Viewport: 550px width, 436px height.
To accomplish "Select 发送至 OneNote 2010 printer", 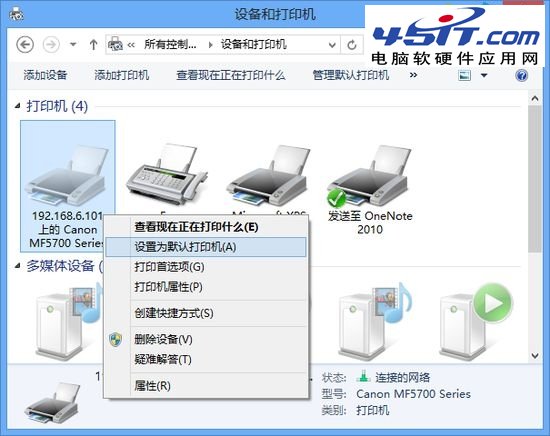I will pos(370,189).
